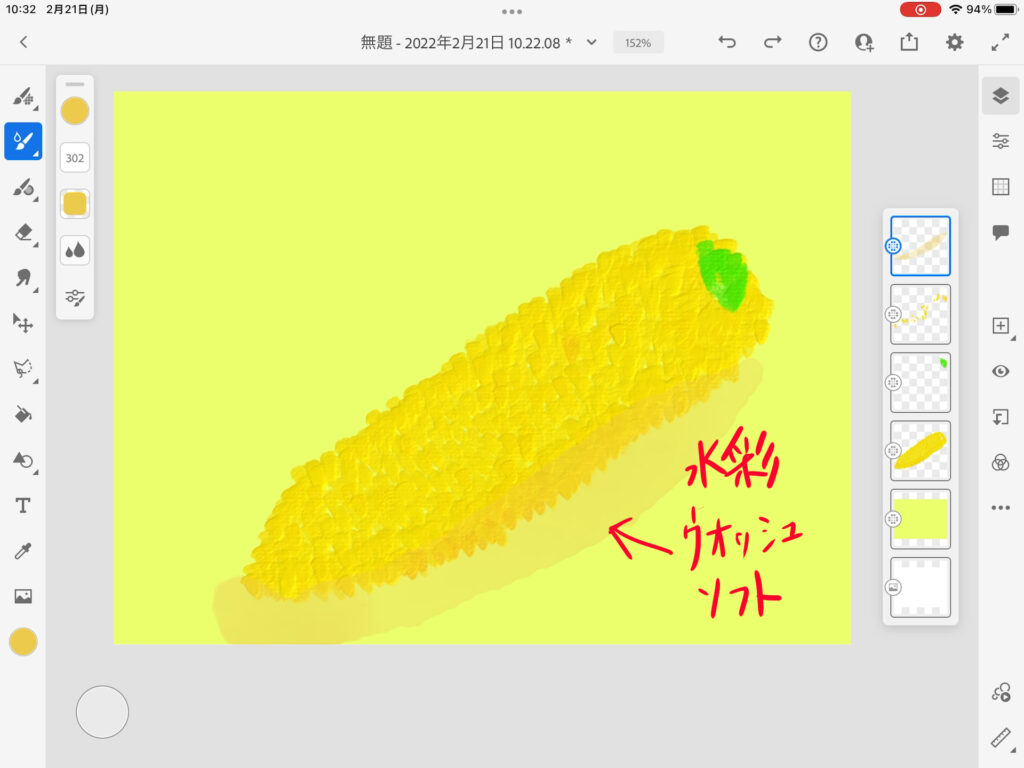This screenshot has height=768, width=1024.
Task: Open the 152% zoom level menu
Action: point(638,43)
